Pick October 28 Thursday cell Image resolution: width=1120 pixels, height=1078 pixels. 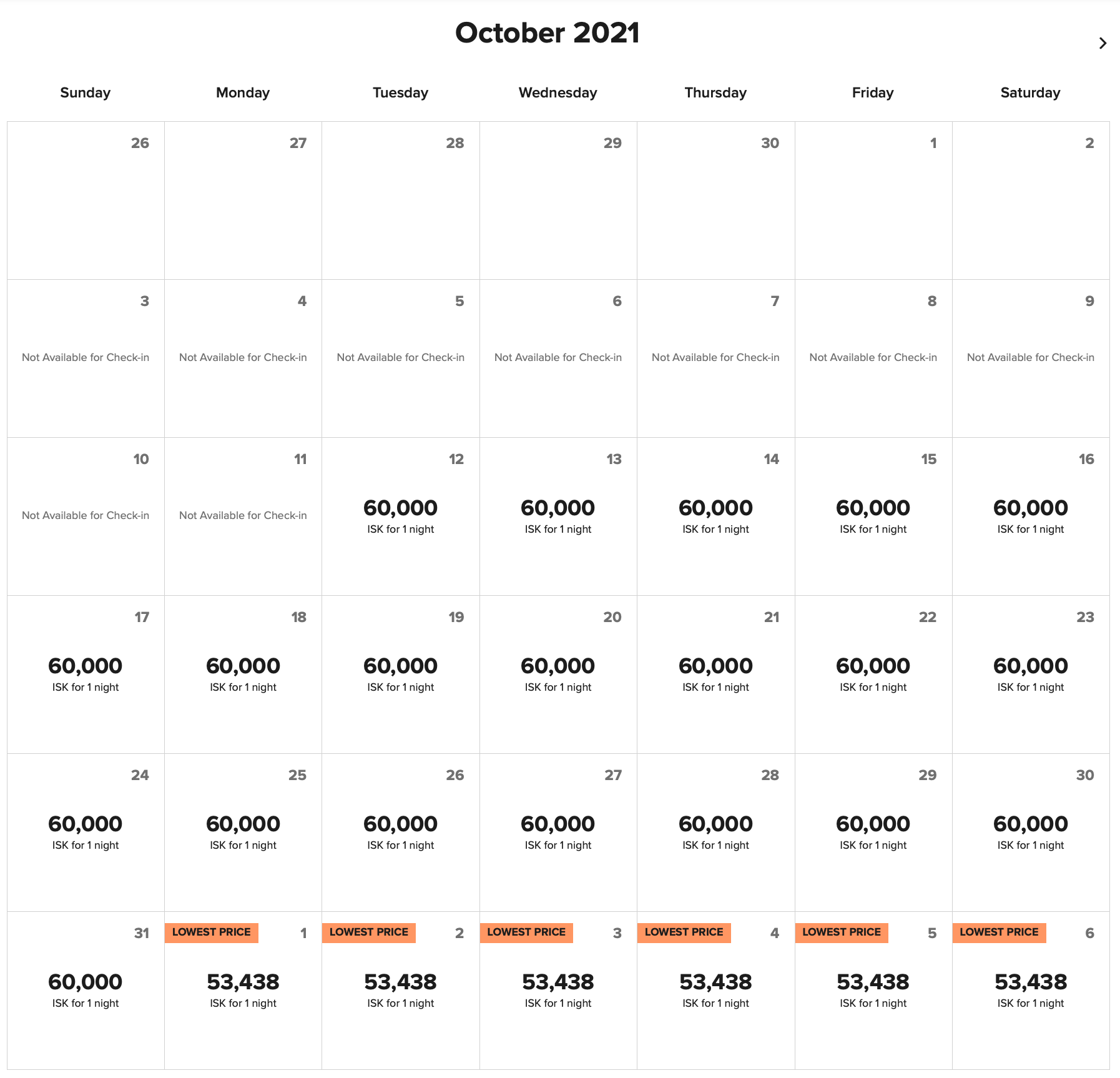715,834
